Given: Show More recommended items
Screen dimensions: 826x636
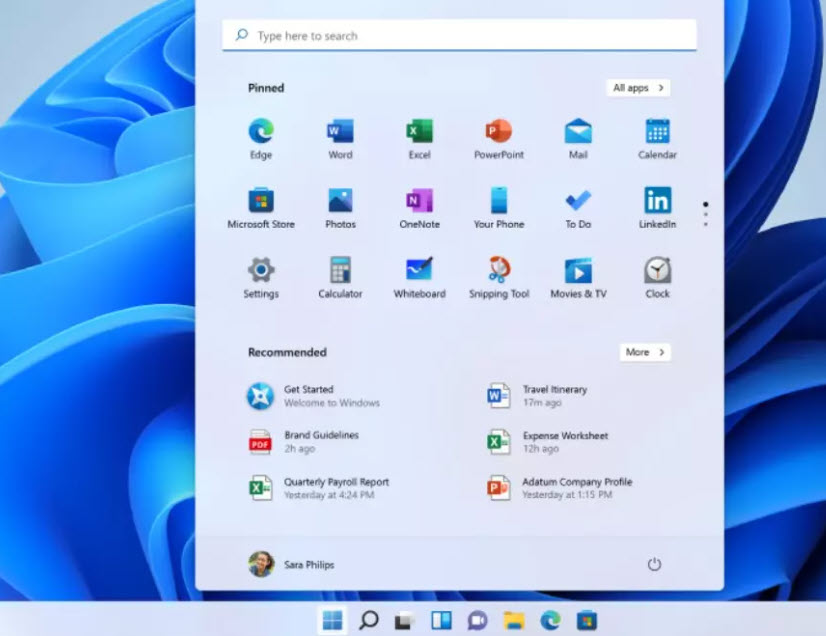Looking at the screenshot, I should coord(645,352).
